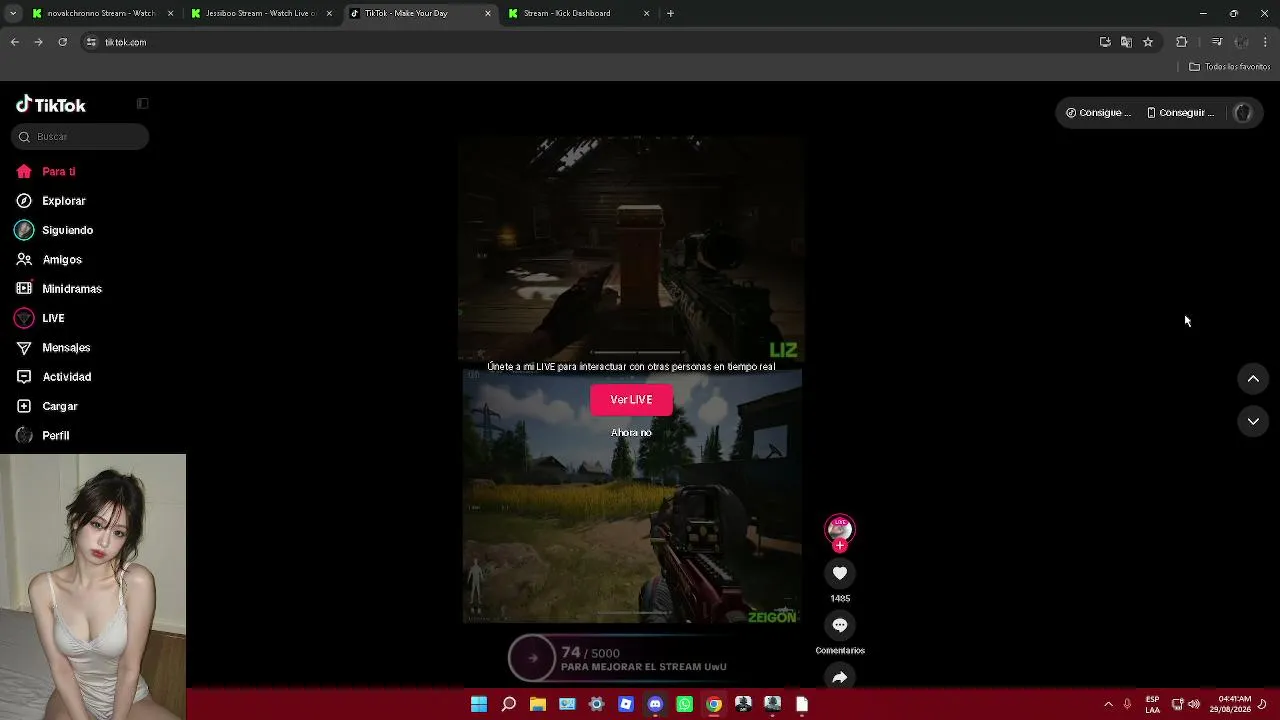Reload the TikTok page
The height and width of the screenshot is (720, 1280).
(62, 42)
